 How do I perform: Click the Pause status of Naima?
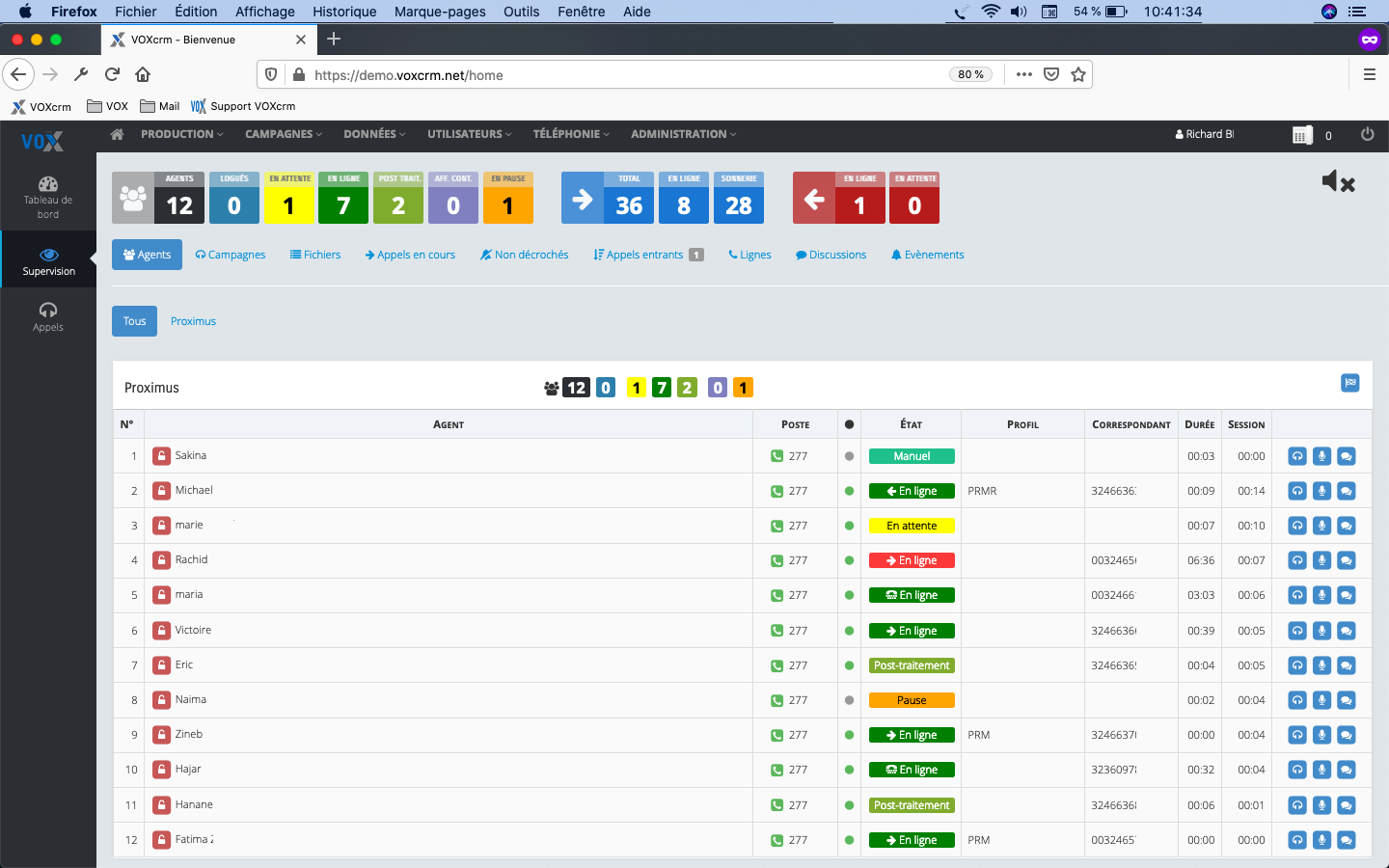(x=912, y=700)
